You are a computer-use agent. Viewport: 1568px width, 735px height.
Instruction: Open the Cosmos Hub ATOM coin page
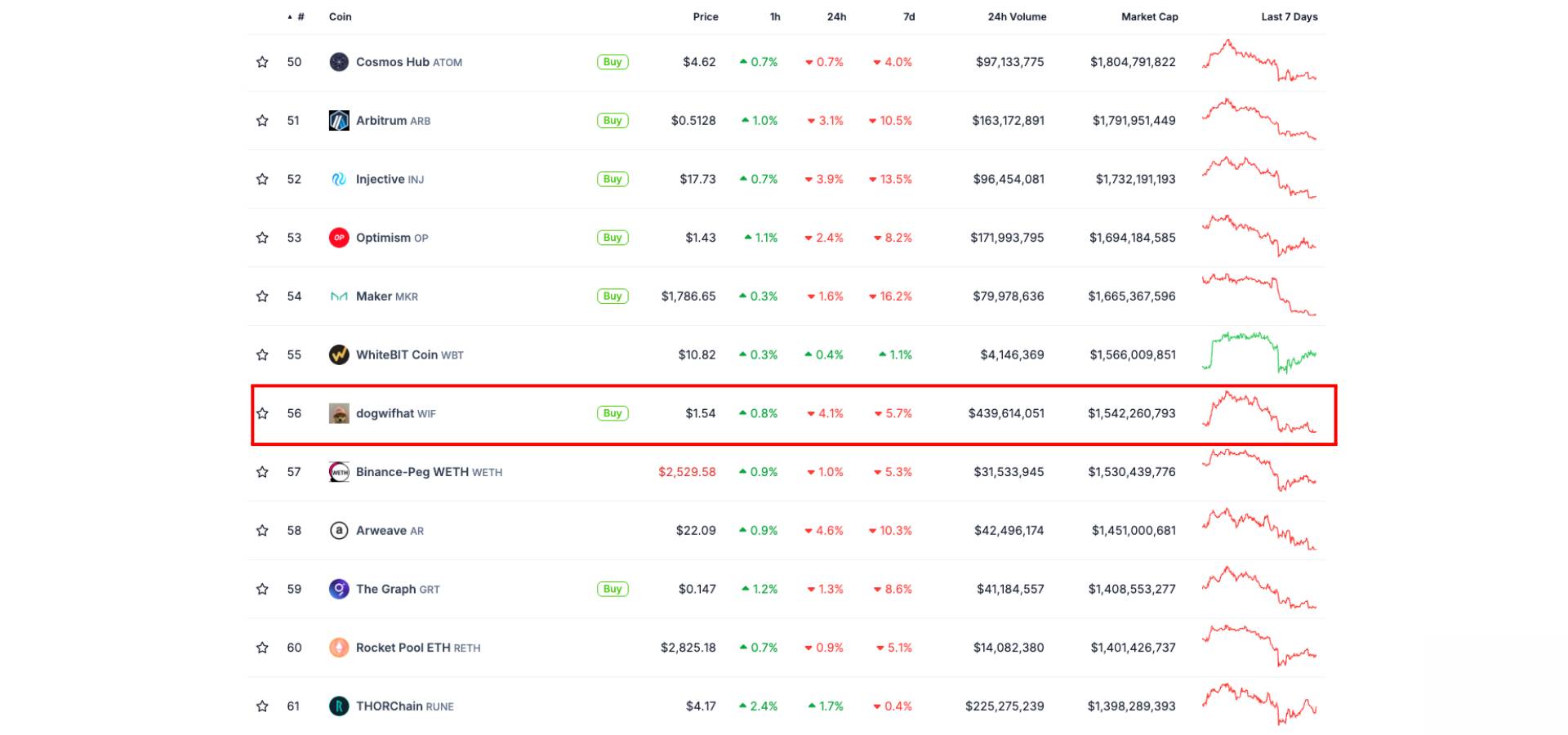tap(409, 62)
